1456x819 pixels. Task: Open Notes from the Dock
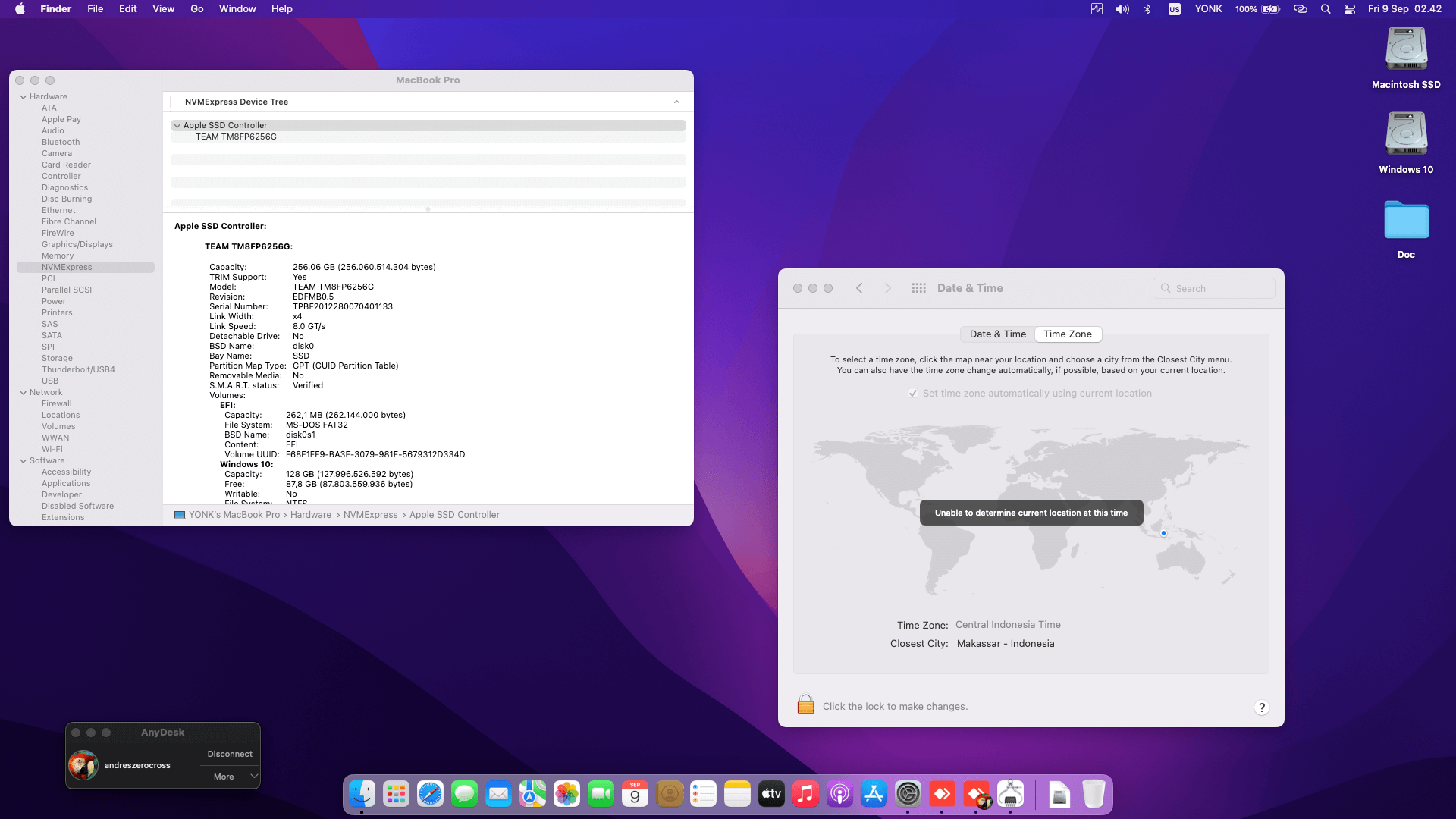click(737, 794)
